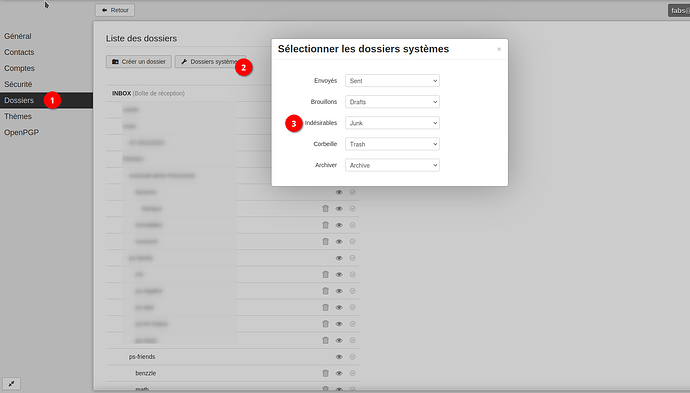
Task: Click the Créer un dossier button
Action: (x=139, y=62)
